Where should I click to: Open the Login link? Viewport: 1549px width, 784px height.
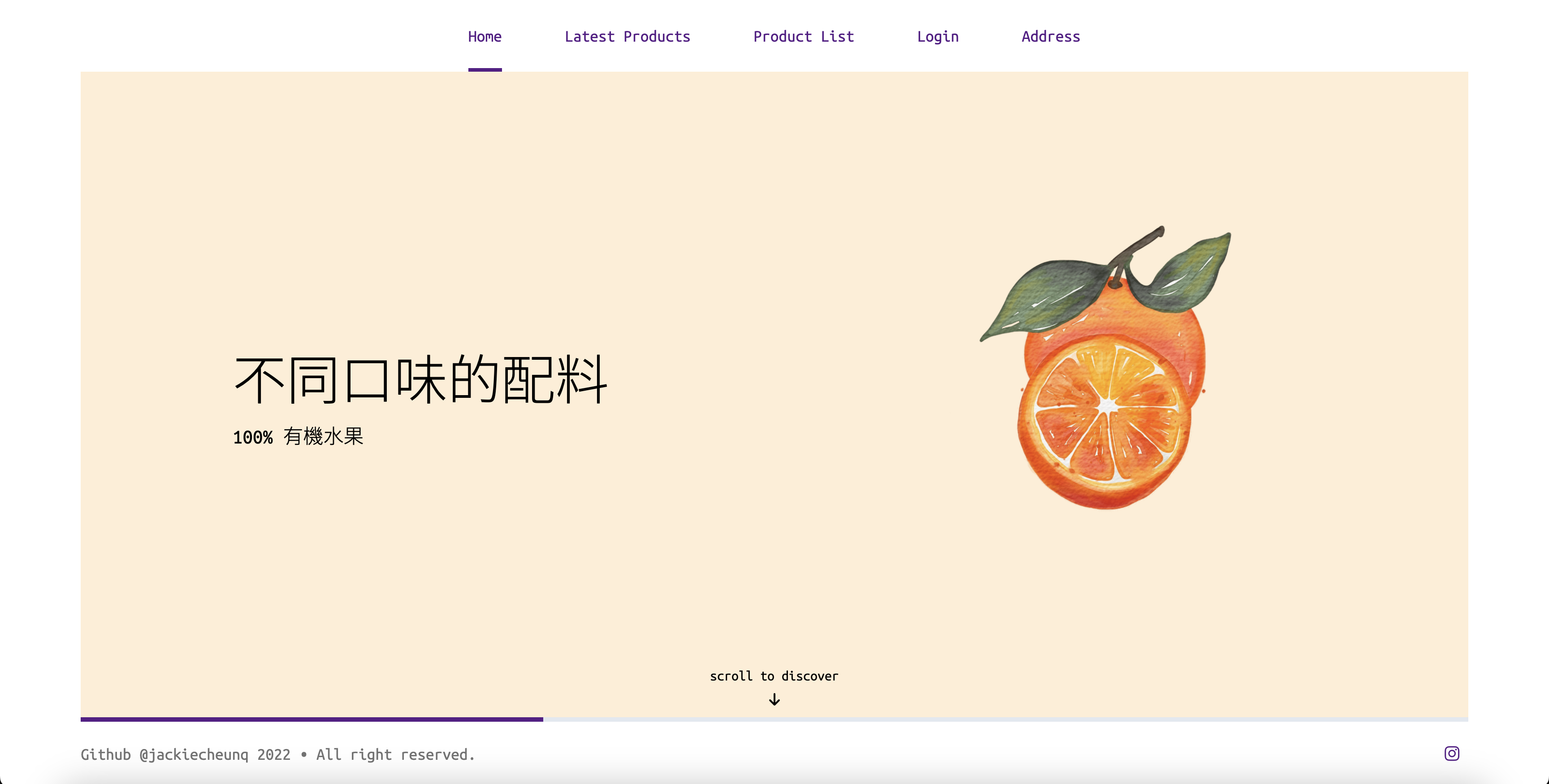(x=937, y=37)
